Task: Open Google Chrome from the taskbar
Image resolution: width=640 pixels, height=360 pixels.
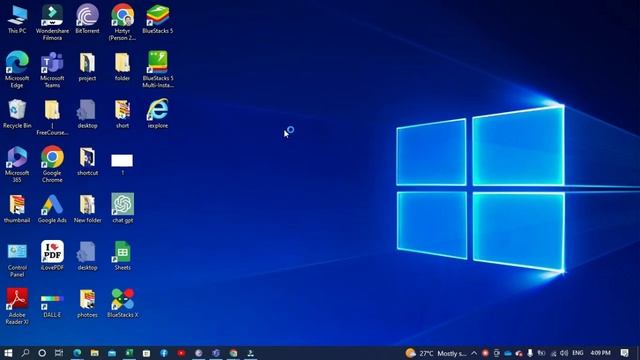Action: coord(233,353)
